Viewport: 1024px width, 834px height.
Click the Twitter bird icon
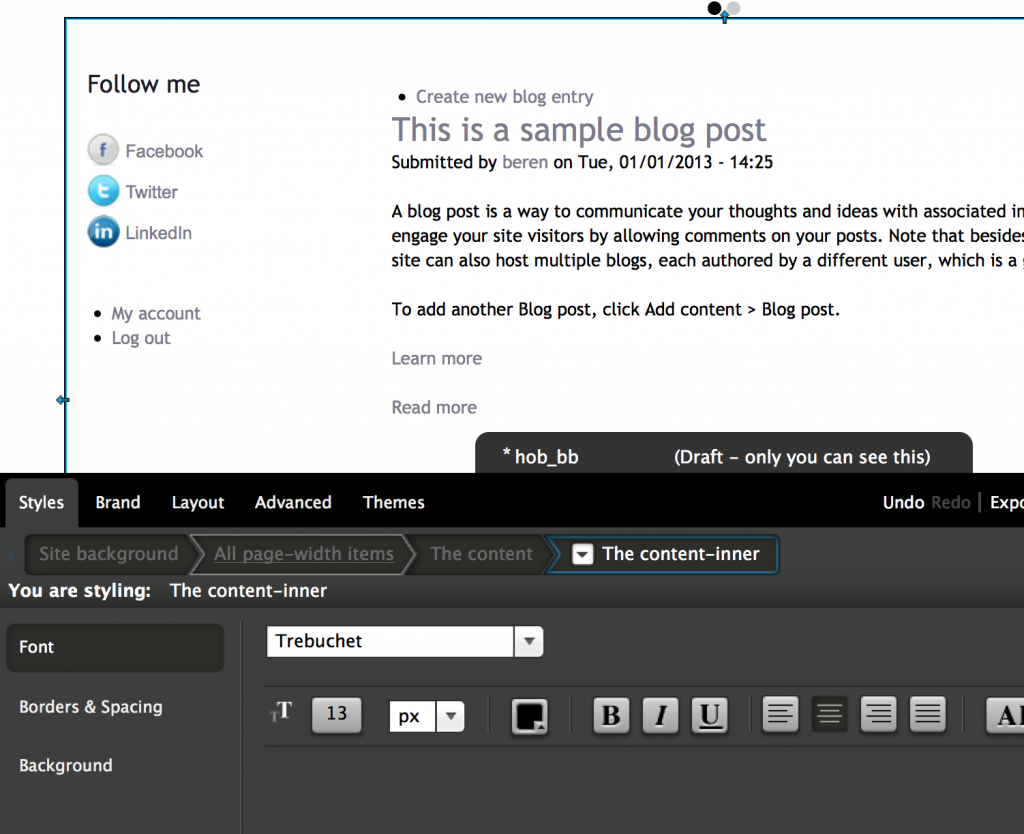click(103, 191)
